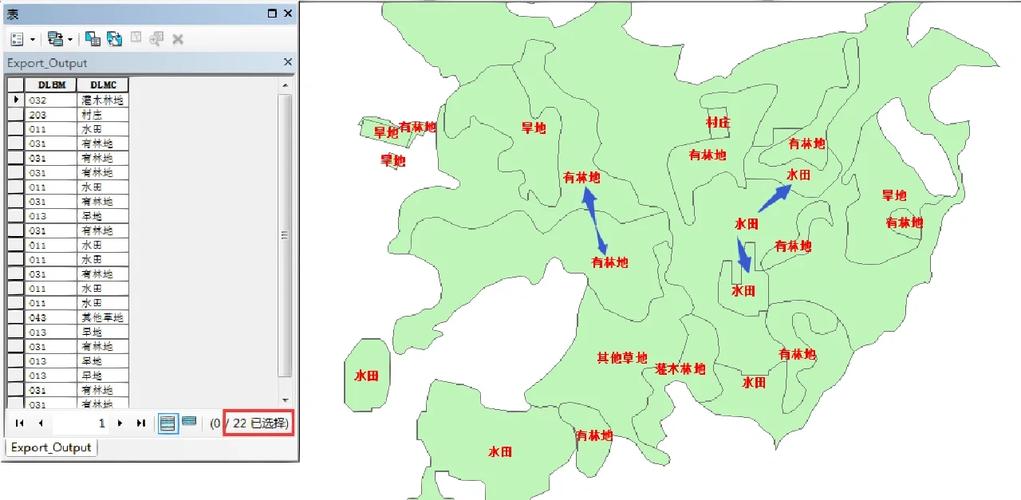Click the table vertical scrollbar thumb
The width and height of the screenshot is (1021, 500).
click(x=285, y=235)
